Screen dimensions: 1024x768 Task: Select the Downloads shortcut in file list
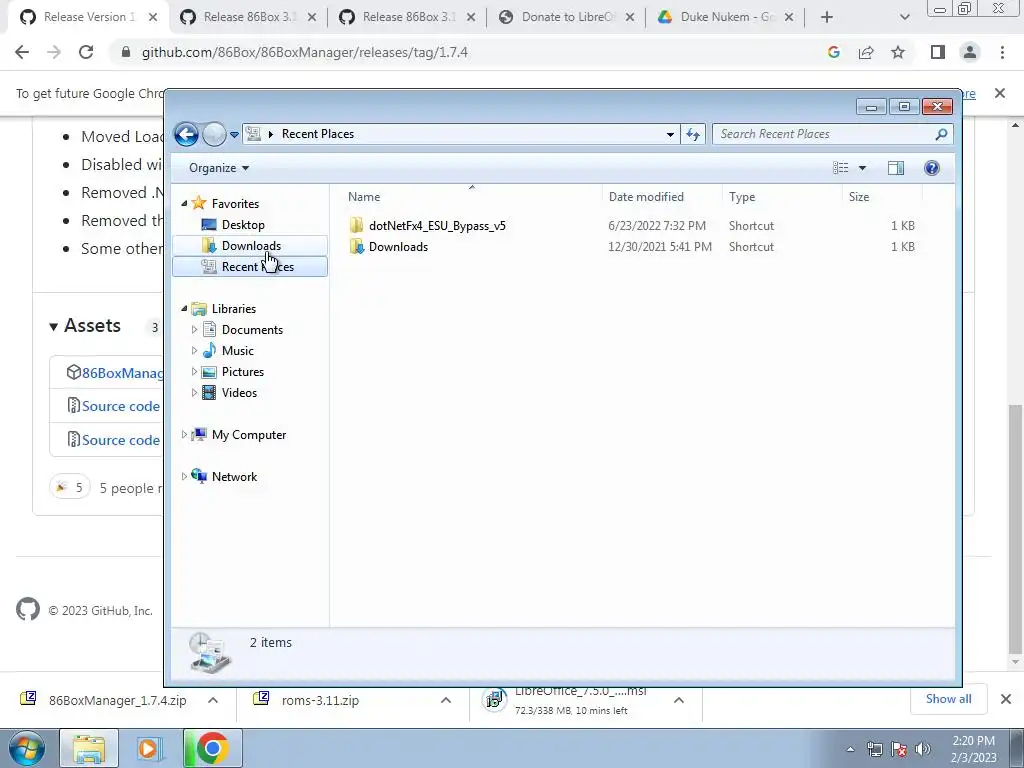tap(398, 247)
